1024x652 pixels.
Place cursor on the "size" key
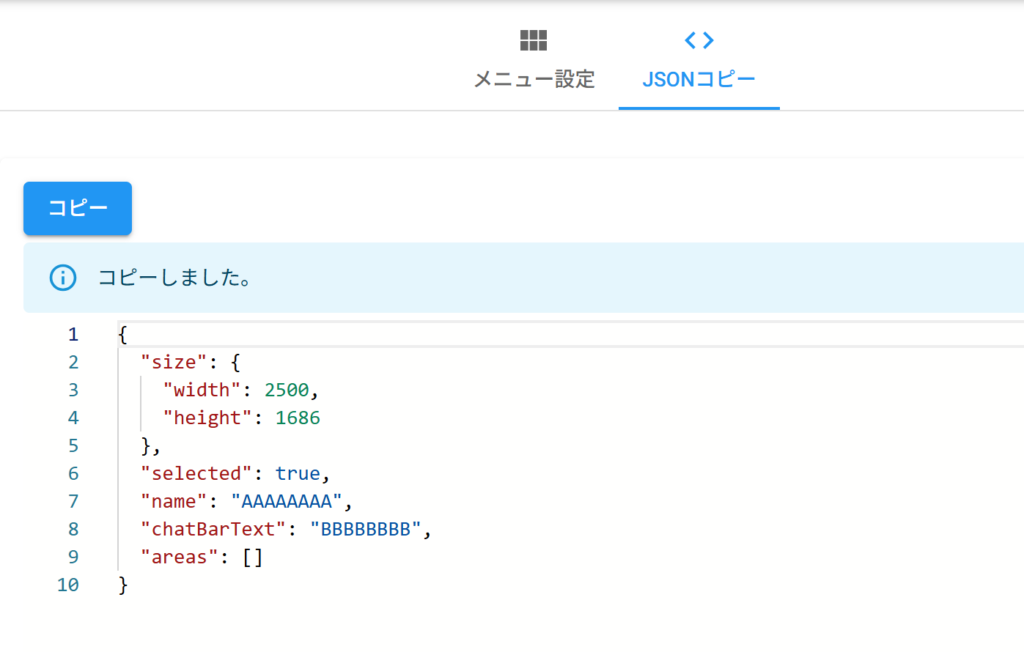pos(174,362)
